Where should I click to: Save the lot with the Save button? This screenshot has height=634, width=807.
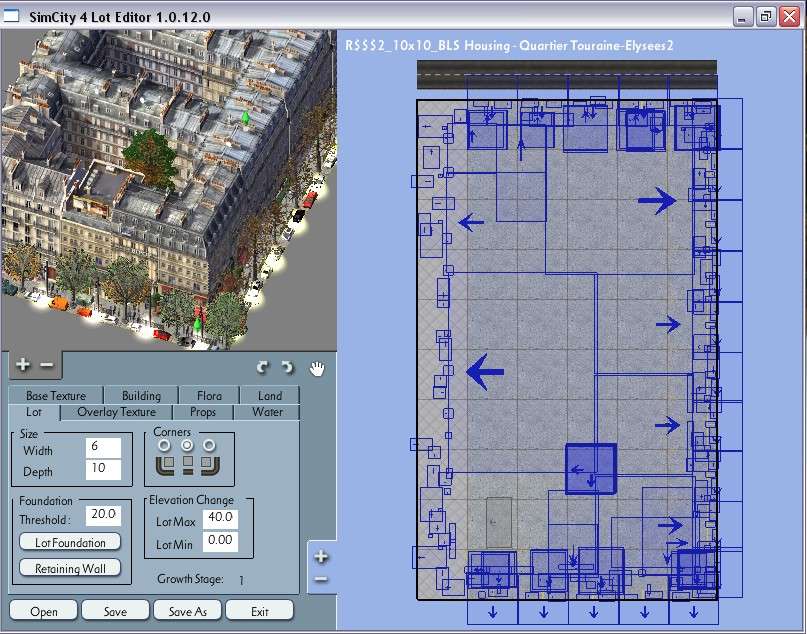click(115, 611)
